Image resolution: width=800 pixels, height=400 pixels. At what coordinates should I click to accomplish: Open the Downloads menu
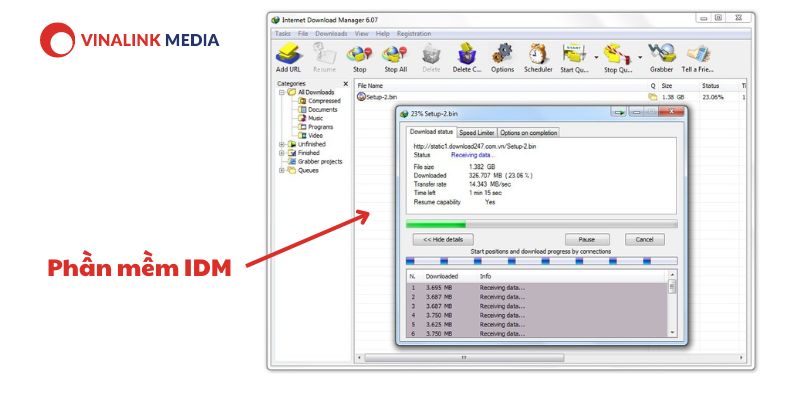tap(331, 34)
